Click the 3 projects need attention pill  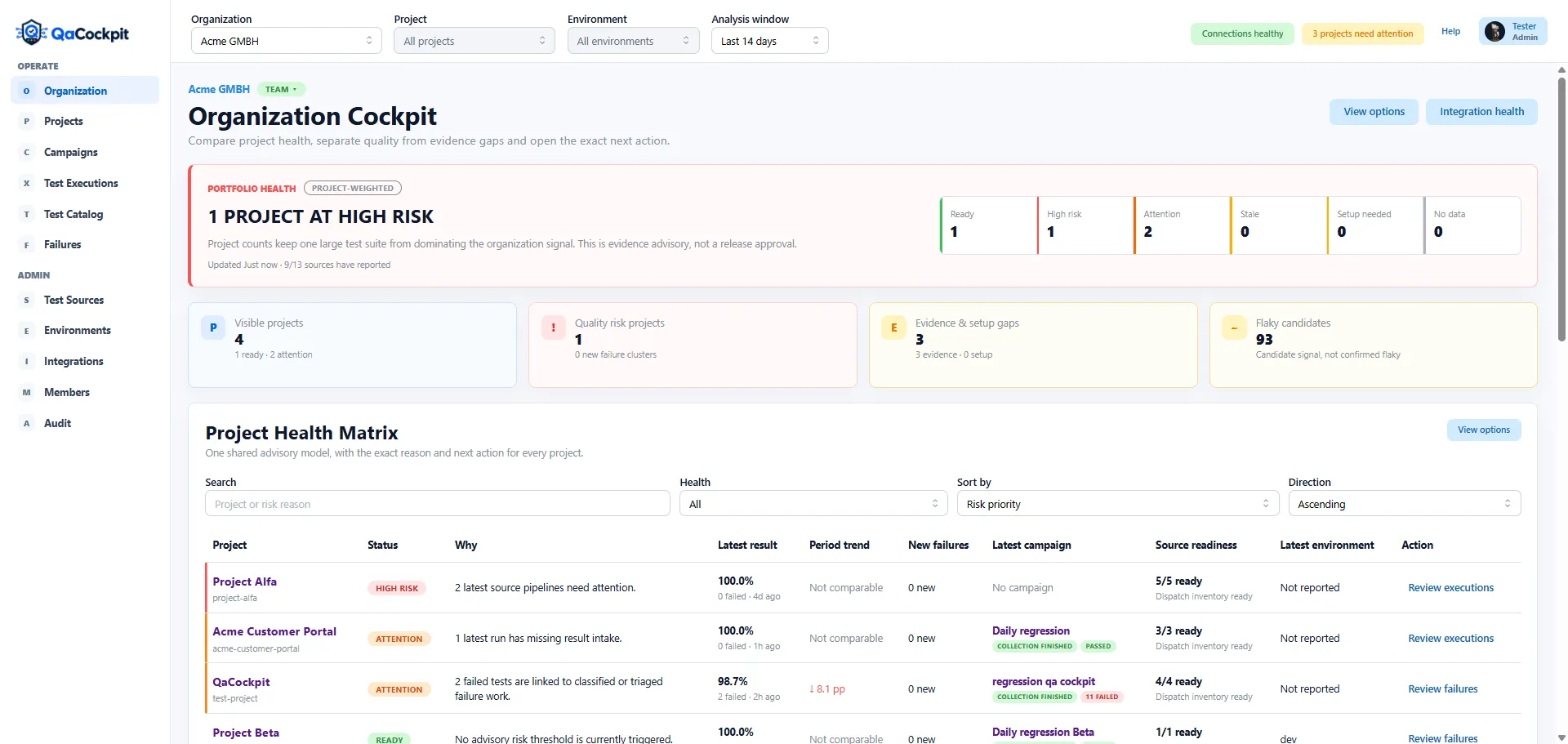point(1362,33)
